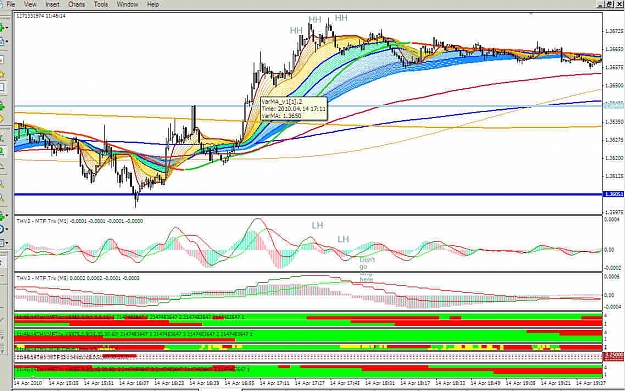The image size is (625, 391).
Task: Click the 1.36350 price scale value
Action: [x=614, y=122]
